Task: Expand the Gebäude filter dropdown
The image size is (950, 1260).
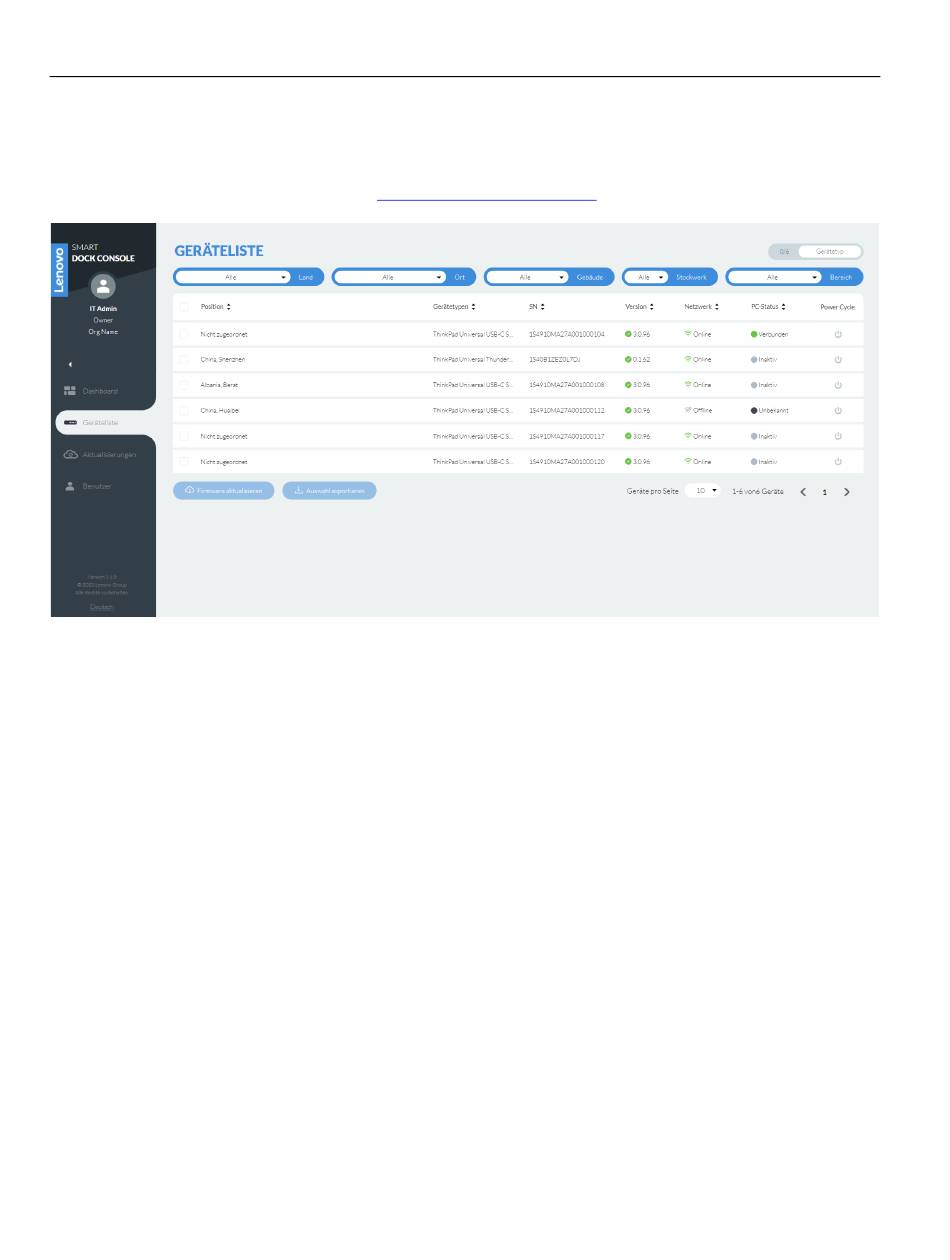Action: point(528,277)
